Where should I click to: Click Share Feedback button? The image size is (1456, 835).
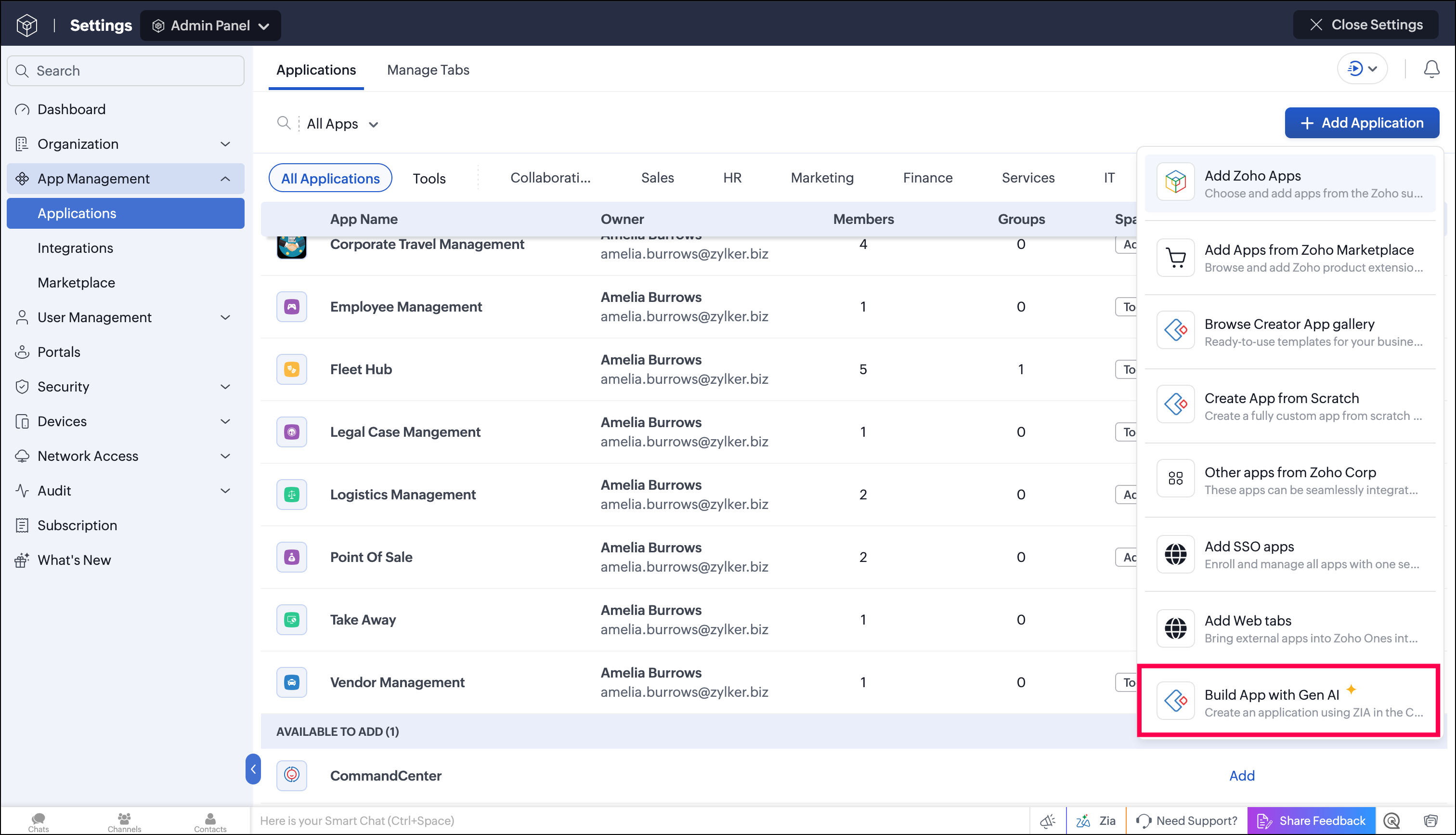(x=1311, y=821)
